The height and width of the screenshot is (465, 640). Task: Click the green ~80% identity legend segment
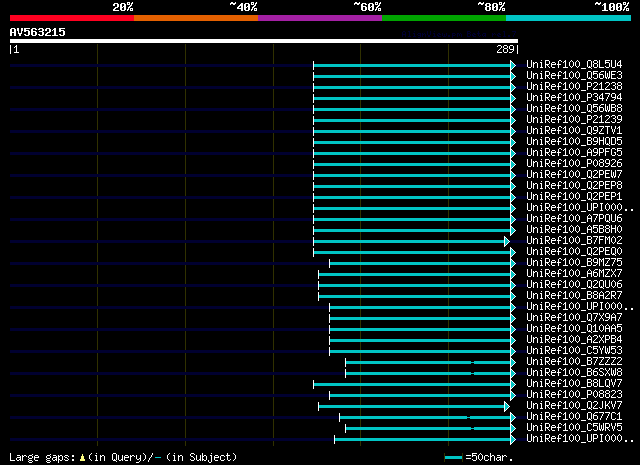(444, 18)
